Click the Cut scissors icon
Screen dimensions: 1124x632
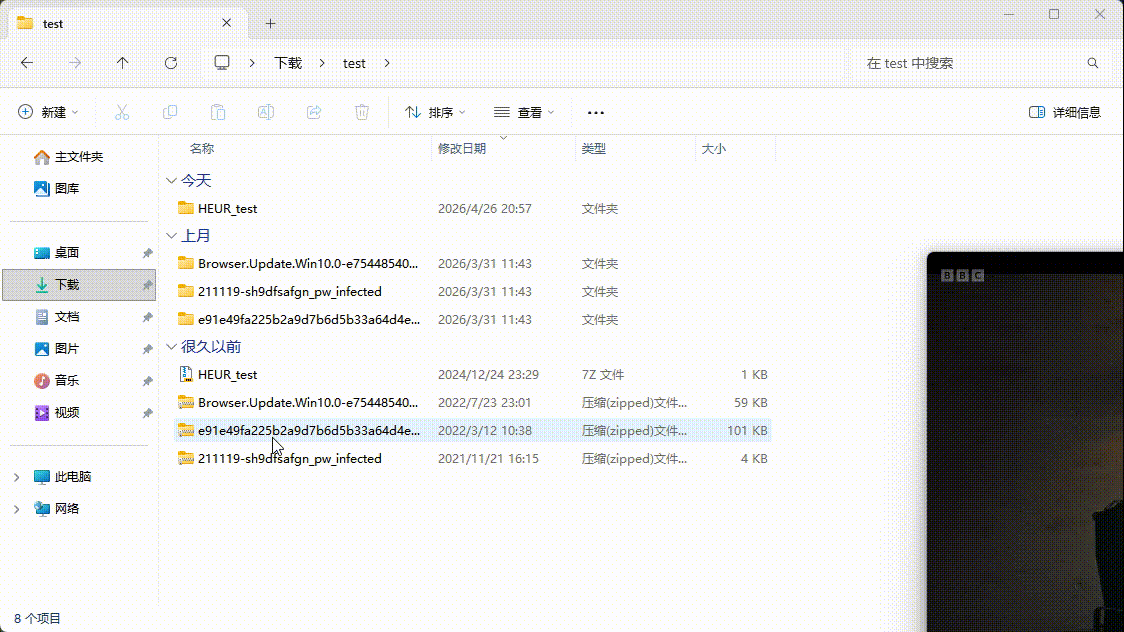122,112
